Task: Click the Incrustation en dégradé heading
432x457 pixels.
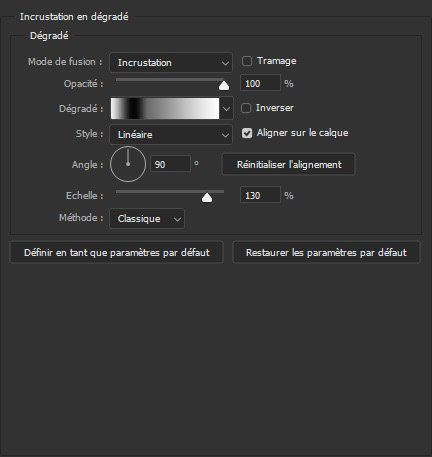Action: pos(74,17)
